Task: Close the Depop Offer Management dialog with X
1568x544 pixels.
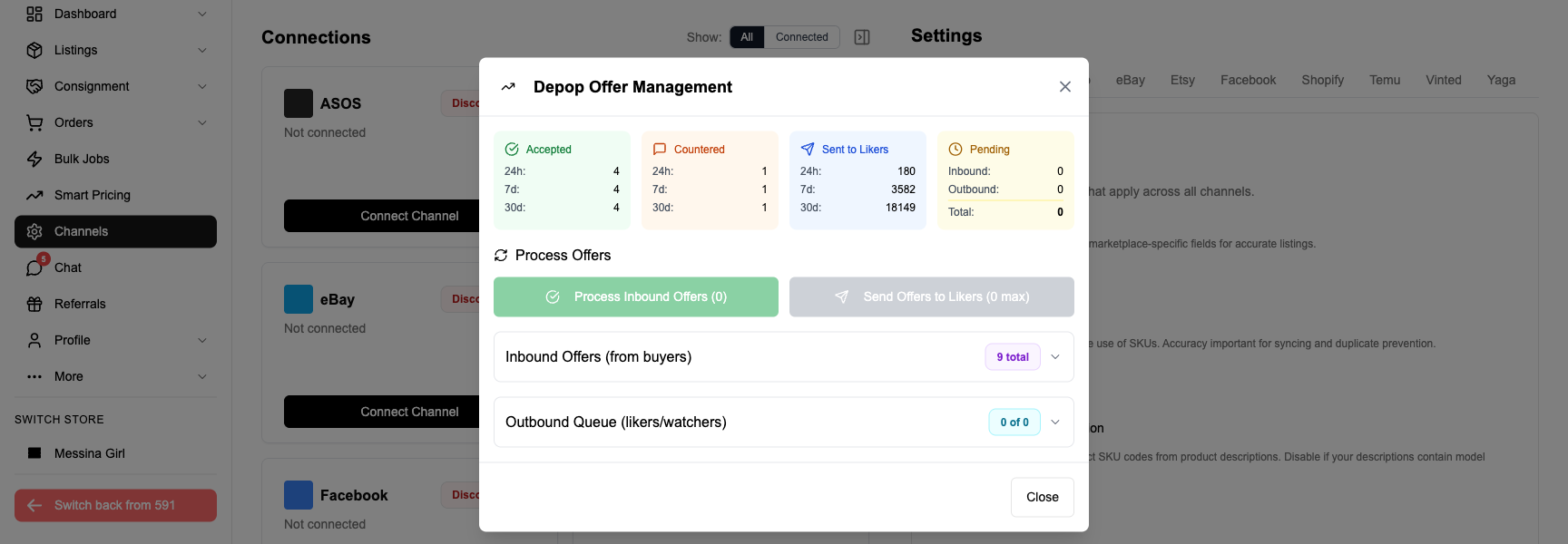Action: [x=1065, y=87]
